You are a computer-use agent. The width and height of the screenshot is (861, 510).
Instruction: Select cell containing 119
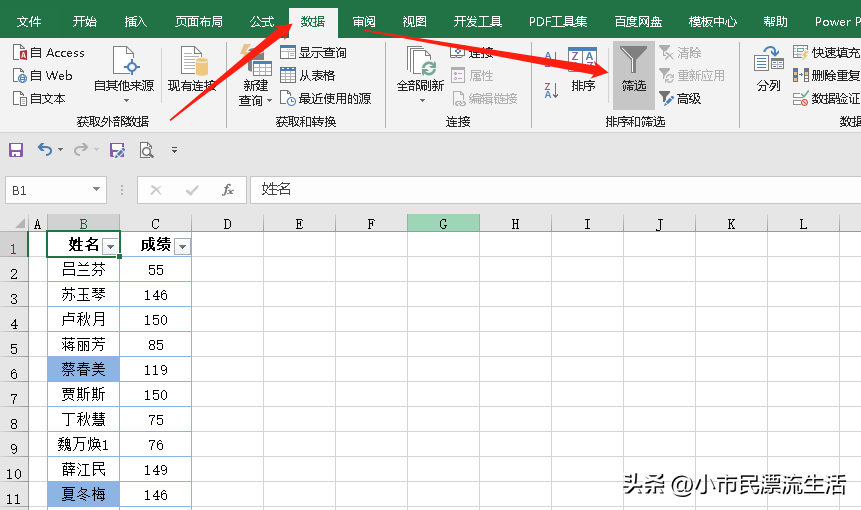tap(155, 369)
